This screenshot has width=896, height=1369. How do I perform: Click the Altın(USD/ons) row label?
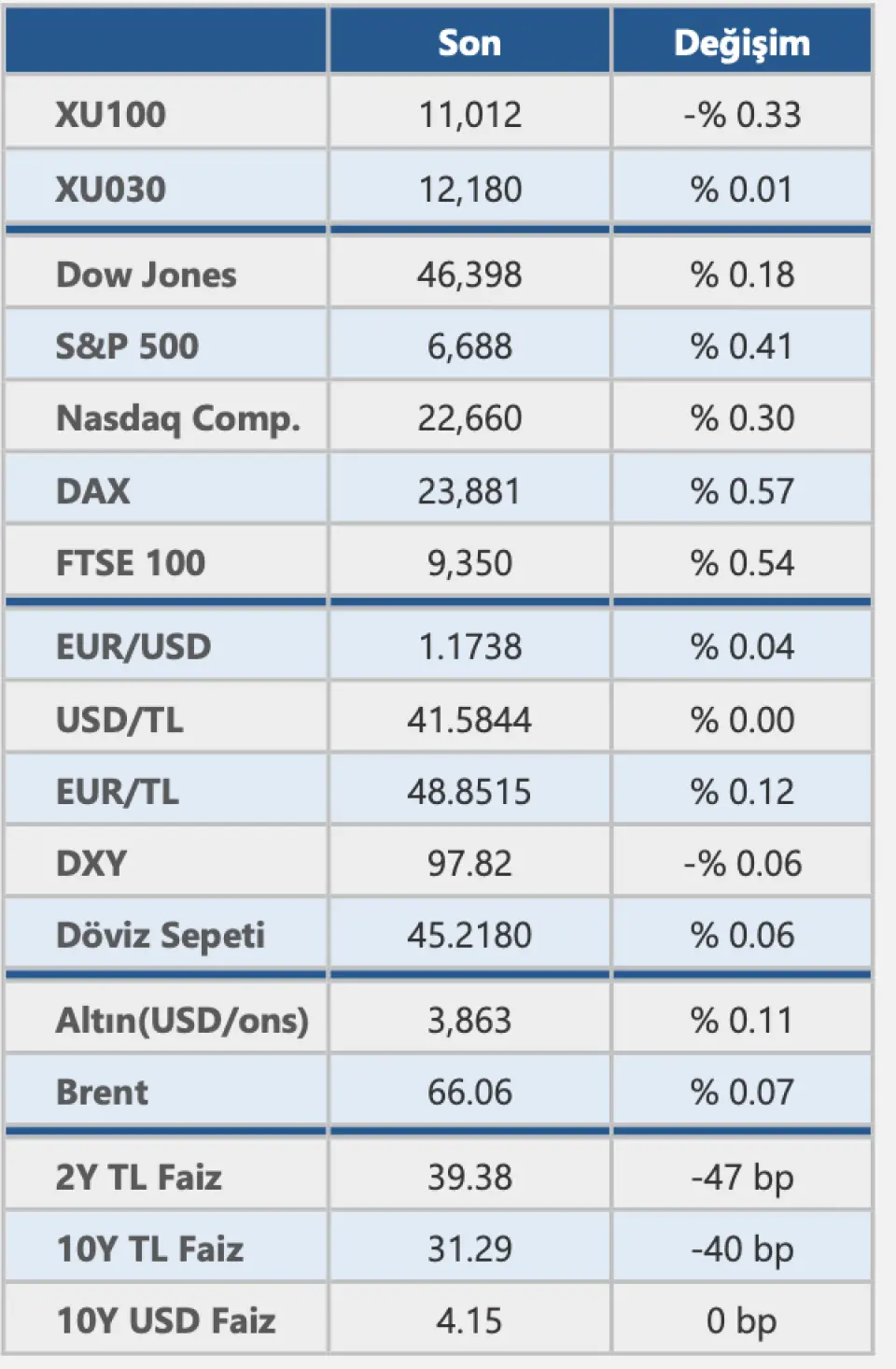click(182, 1020)
